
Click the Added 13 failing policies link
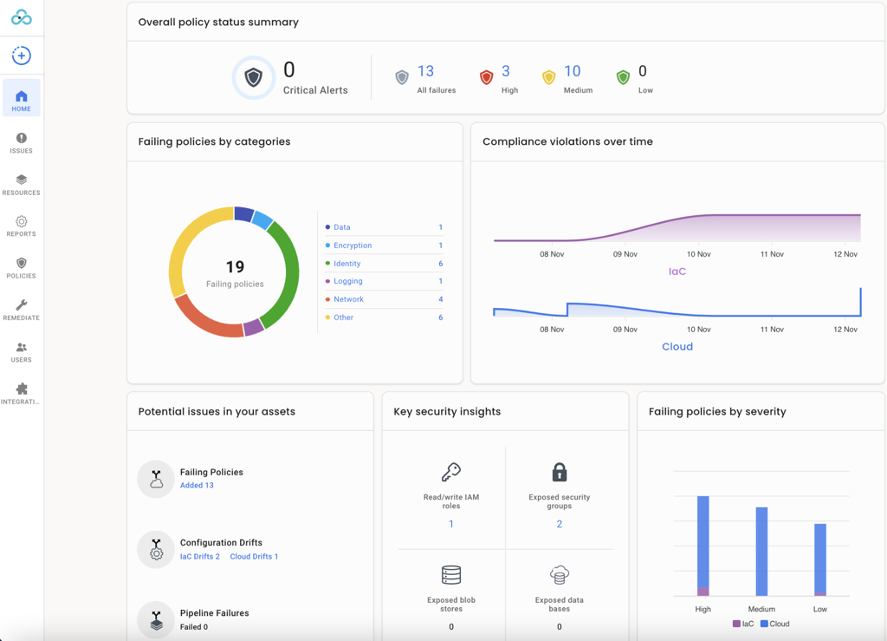[x=197, y=486]
